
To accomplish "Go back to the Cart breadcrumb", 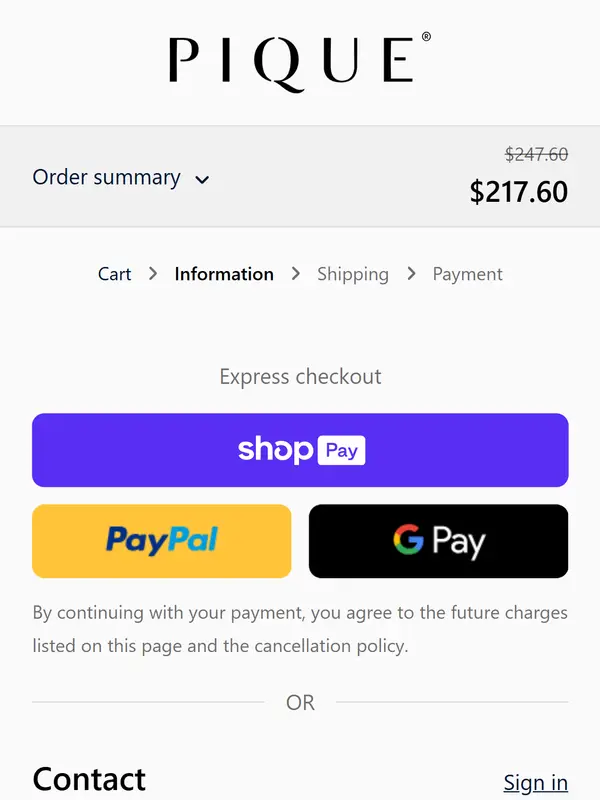I will point(114,274).
